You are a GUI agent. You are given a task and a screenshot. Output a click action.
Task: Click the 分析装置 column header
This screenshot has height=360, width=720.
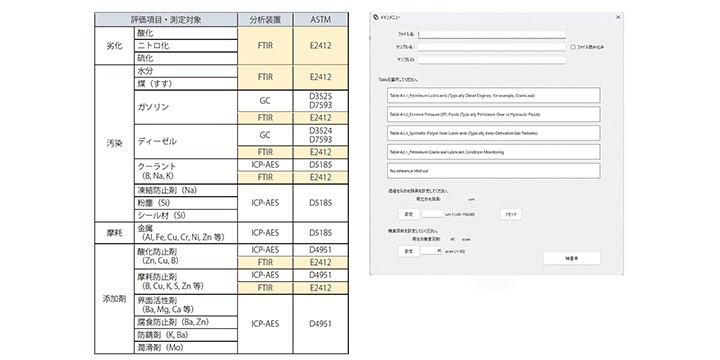pos(265,20)
